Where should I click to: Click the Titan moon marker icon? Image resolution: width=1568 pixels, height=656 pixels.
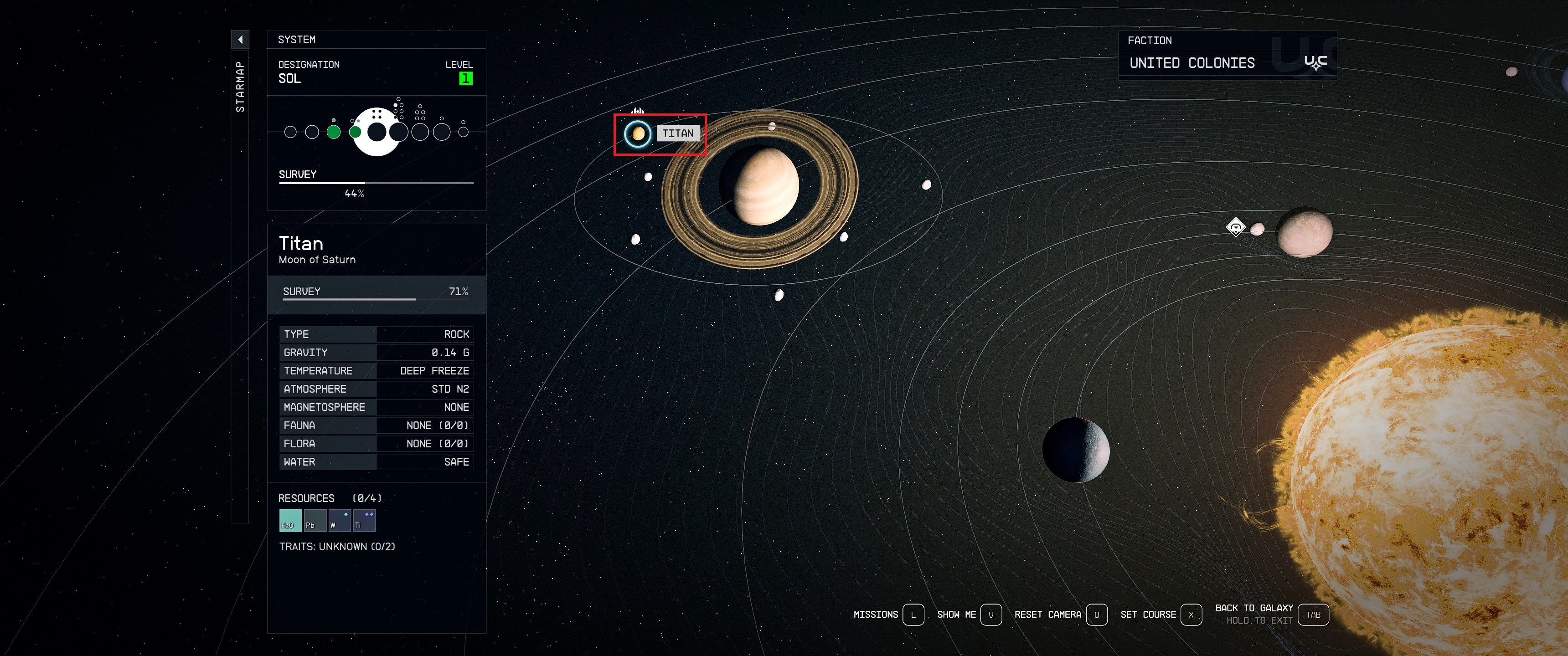click(637, 133)
